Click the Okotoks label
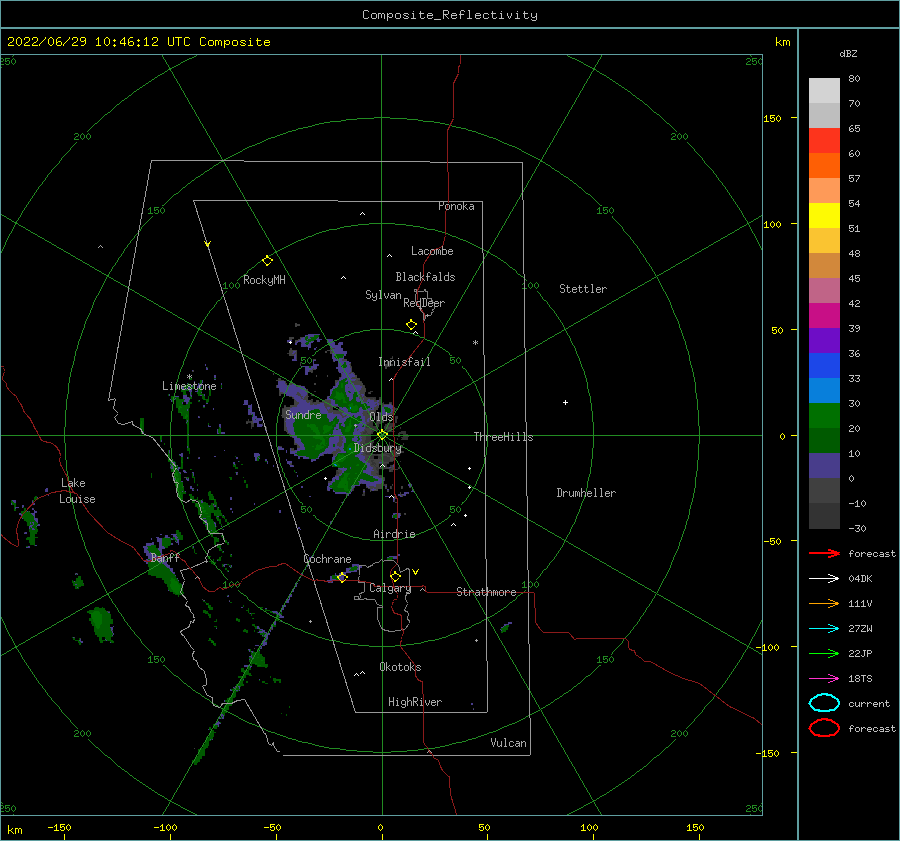Image resolution: width=900 pixels, height=841 pixels. pyautogui.click(x=400, y=667)
